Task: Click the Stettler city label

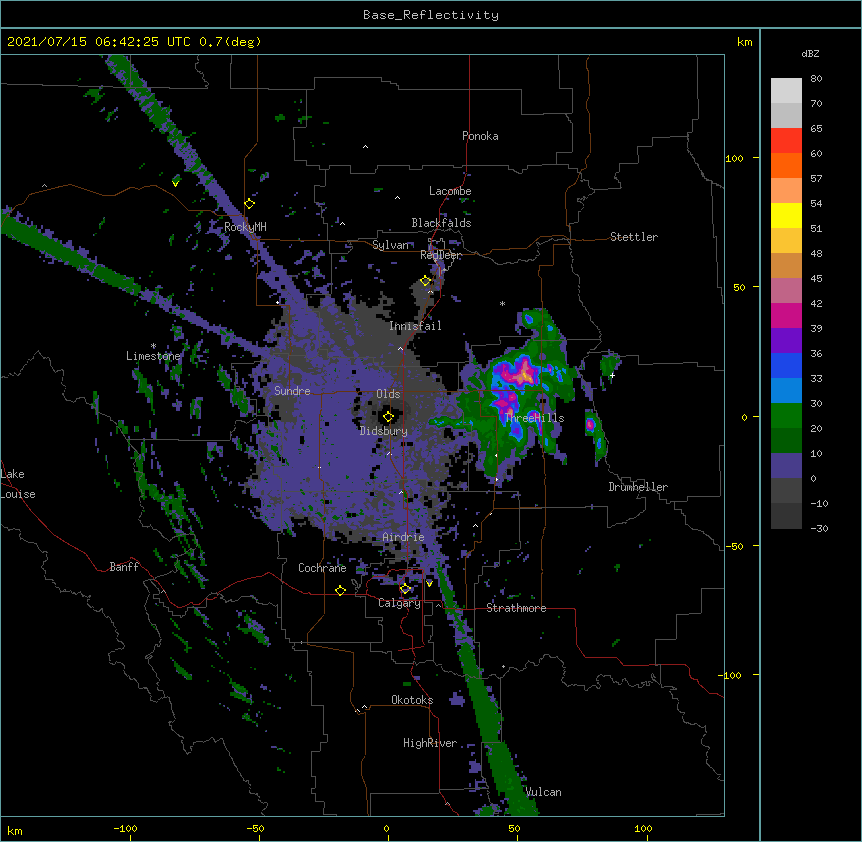Action: pyautogui.click(x=634, y=237)
